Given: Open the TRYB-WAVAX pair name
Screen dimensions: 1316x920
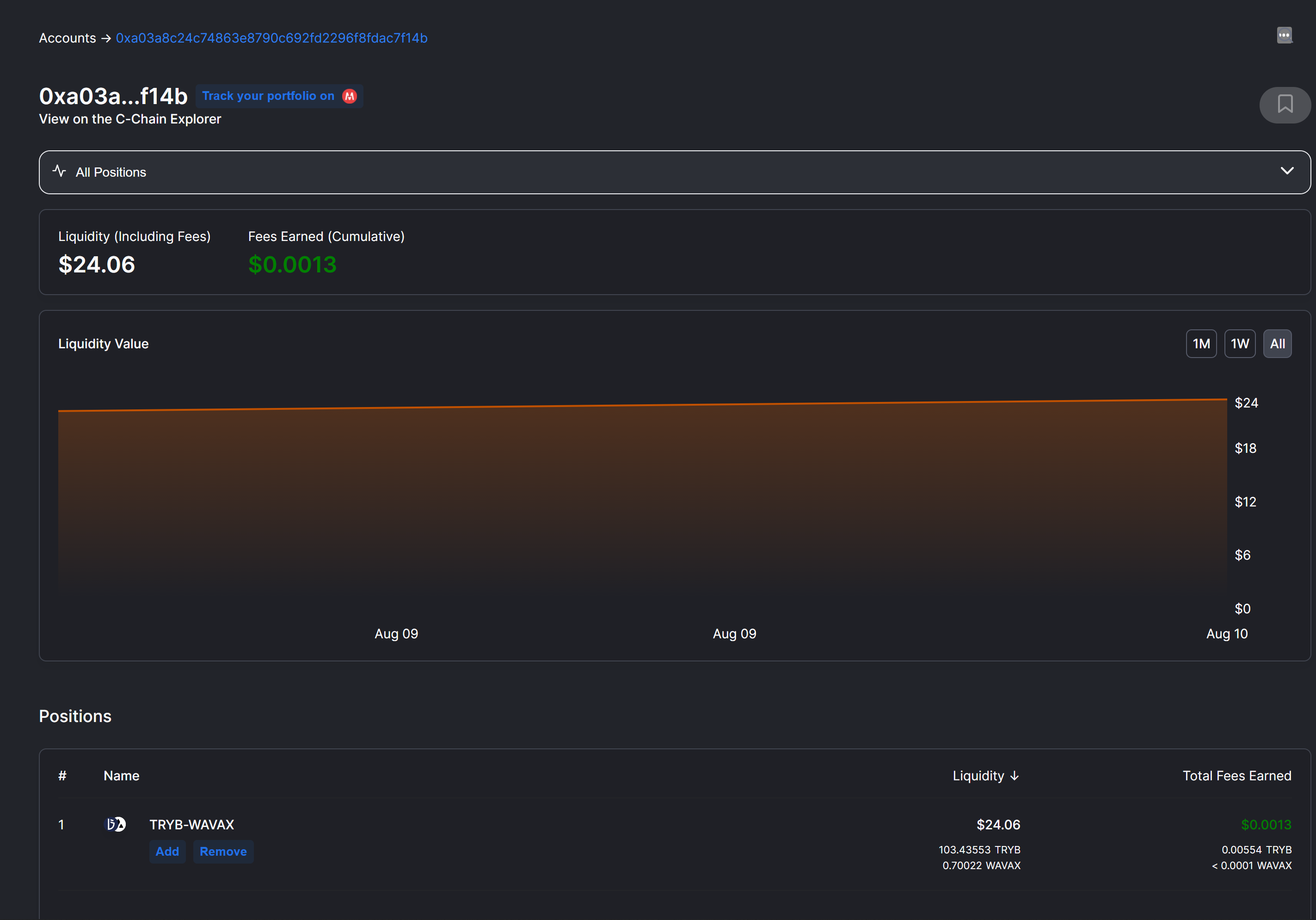Looking at the screenshot, I should pos(192,825).
